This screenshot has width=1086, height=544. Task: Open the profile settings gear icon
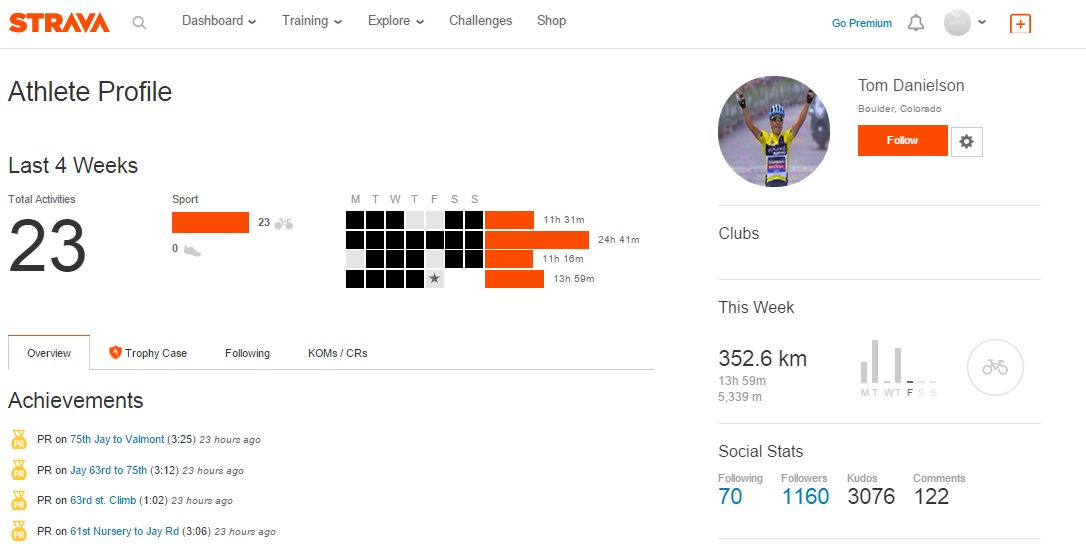966,142
